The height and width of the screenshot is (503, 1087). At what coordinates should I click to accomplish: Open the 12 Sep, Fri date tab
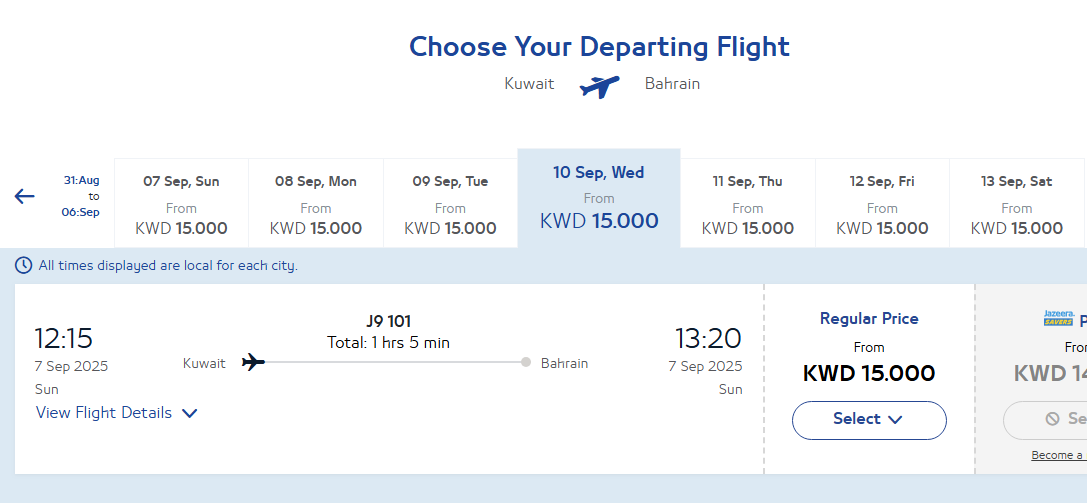tap(882, 203)
